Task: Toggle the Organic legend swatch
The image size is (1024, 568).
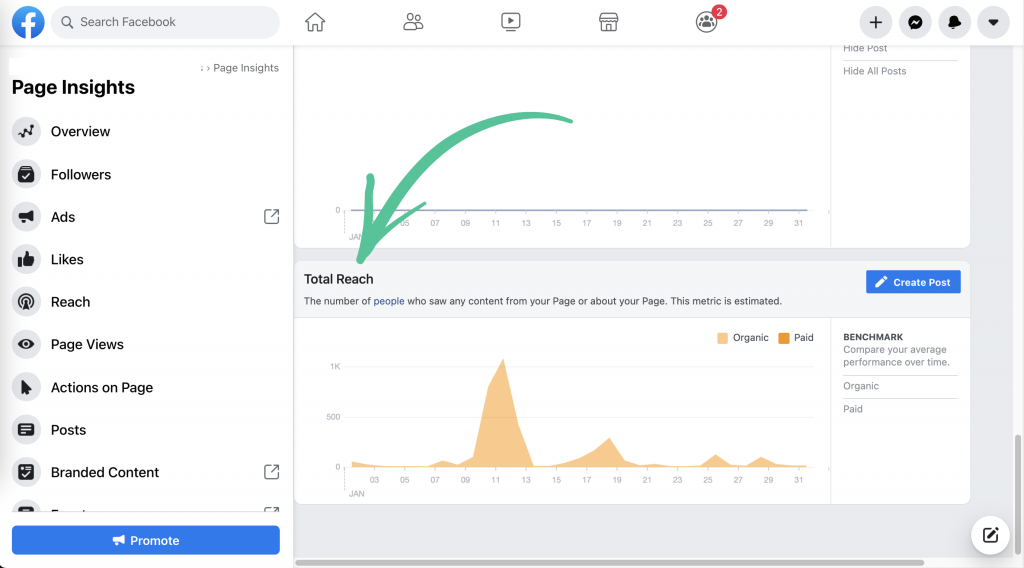Action: 722,338
